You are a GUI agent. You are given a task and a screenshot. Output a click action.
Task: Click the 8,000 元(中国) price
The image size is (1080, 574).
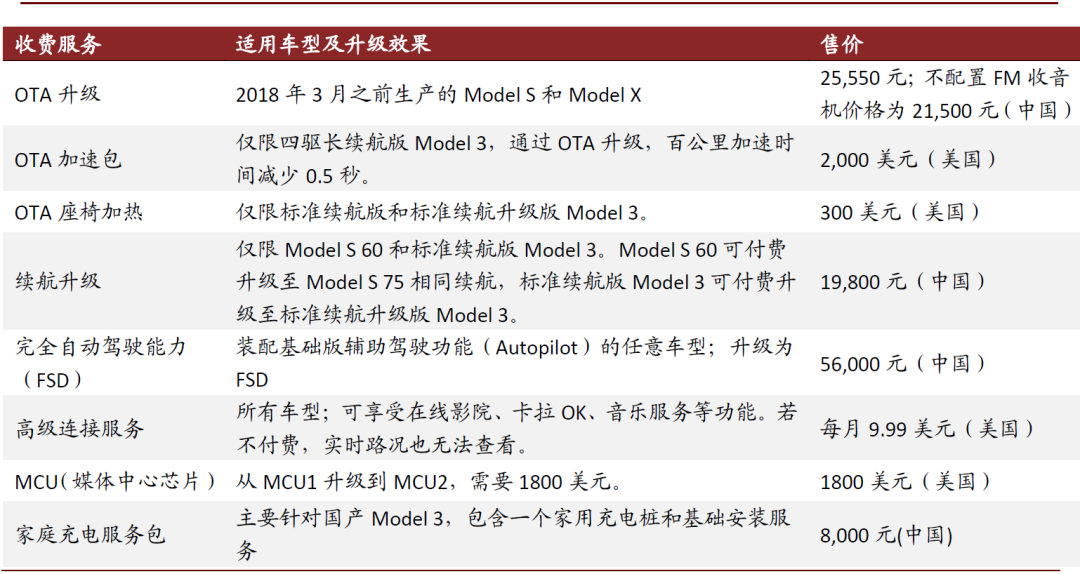[886, 535]
